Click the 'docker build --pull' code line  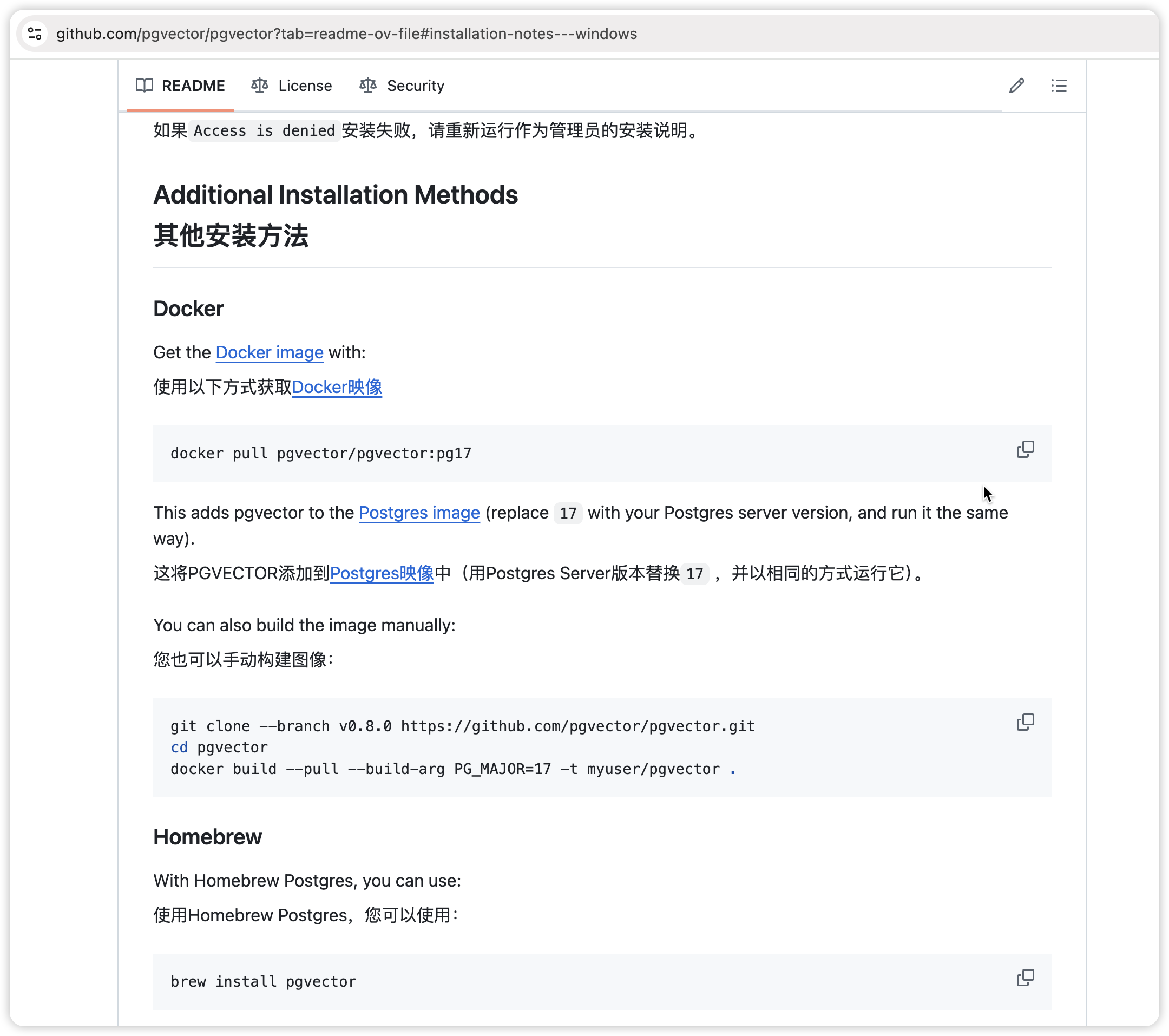tap(454, 769)
